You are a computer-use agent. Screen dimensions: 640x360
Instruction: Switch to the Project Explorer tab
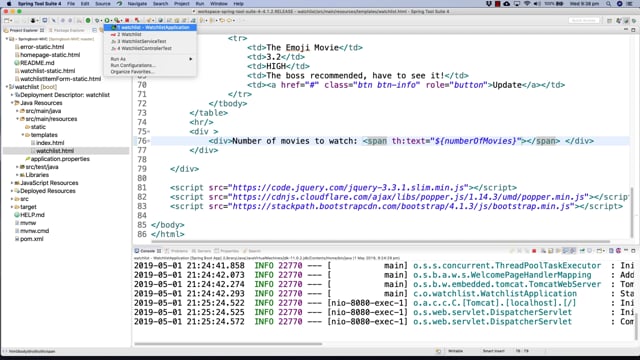(24, 30)
